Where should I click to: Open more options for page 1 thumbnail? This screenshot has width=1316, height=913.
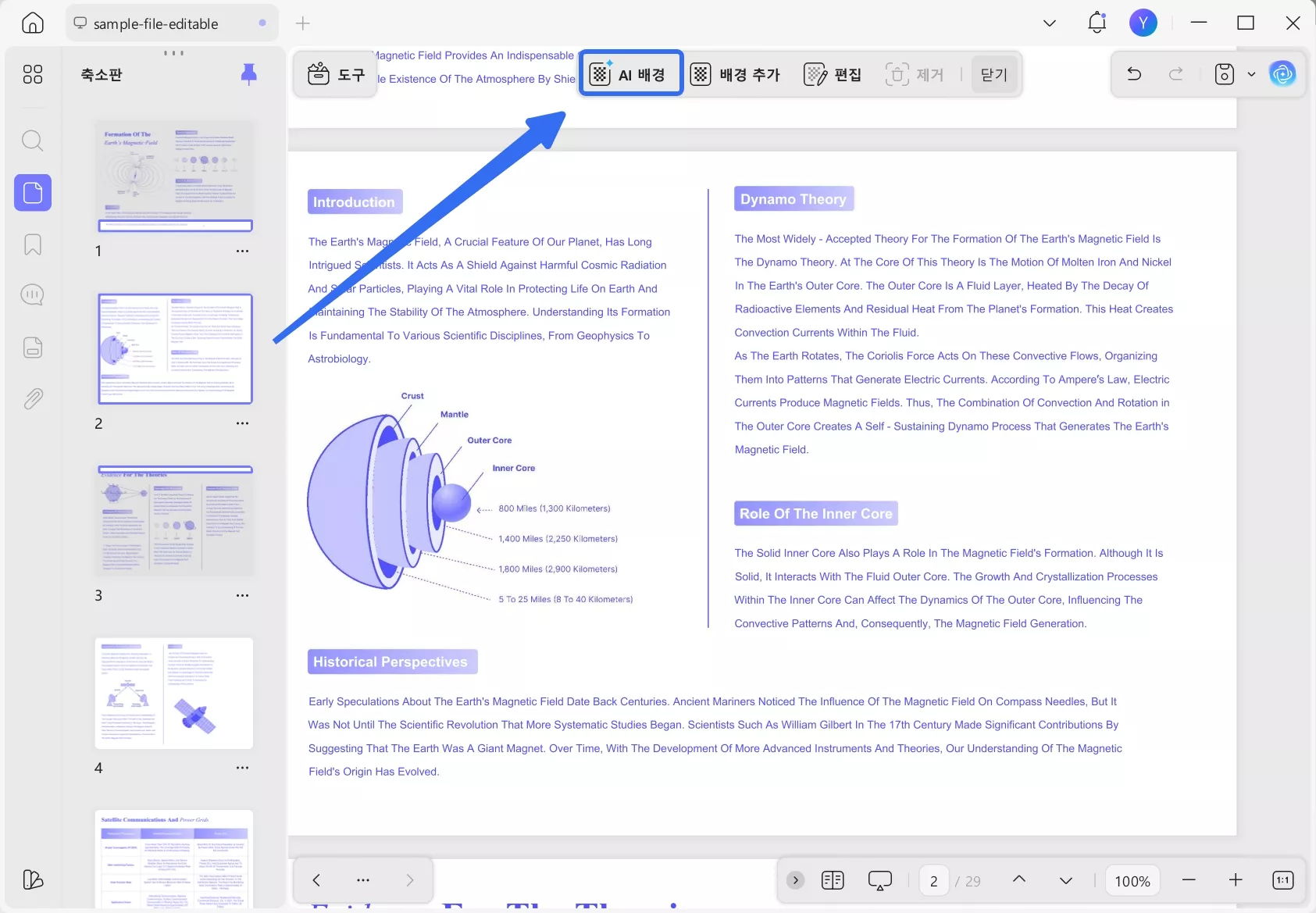coord(243,251)
